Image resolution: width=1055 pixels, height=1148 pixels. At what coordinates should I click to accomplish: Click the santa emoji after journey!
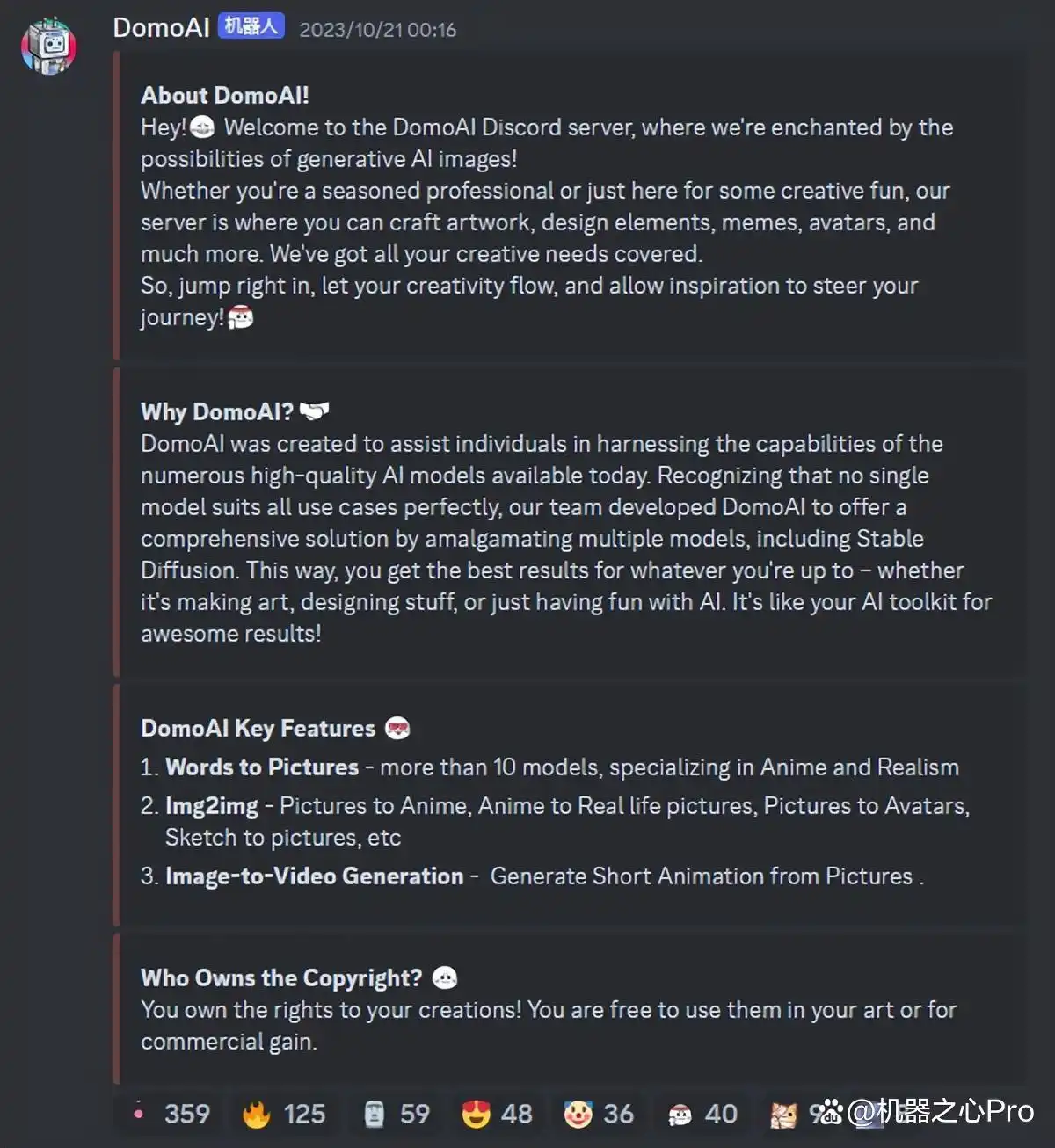click(x=240, y=317)
